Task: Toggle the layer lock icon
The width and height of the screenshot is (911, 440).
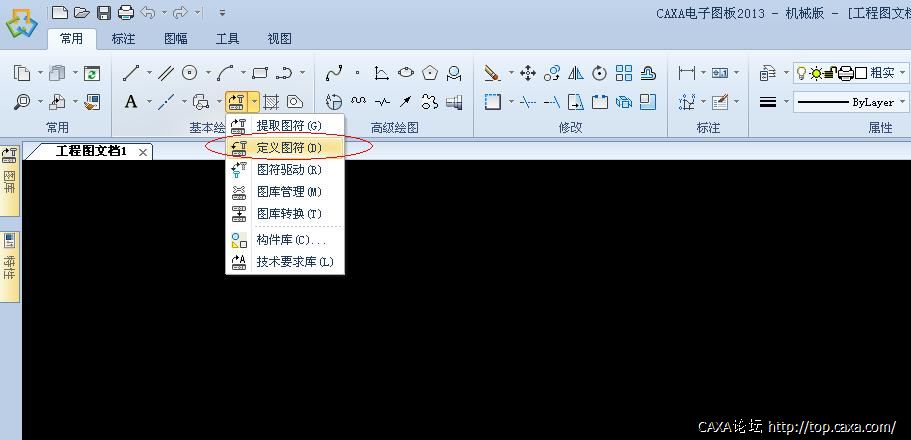Action: point(831,73)
